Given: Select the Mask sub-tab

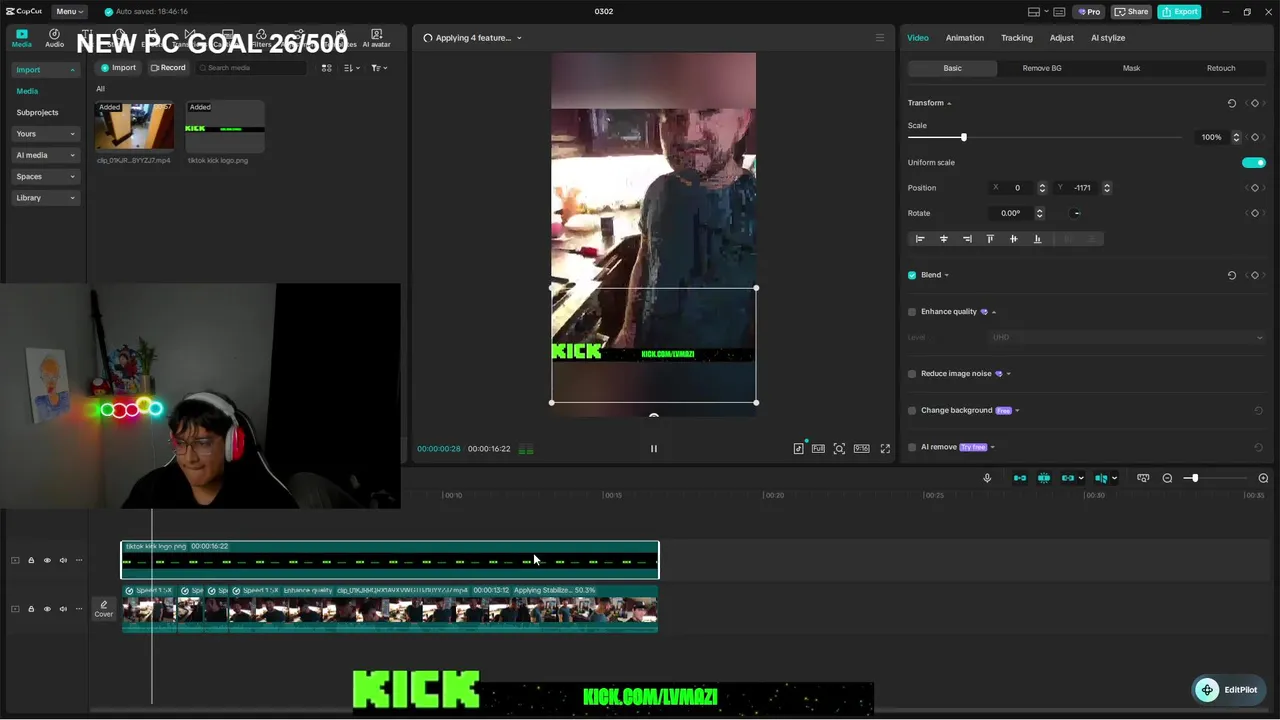Looking at the screenshot, I should [1131, 68].
